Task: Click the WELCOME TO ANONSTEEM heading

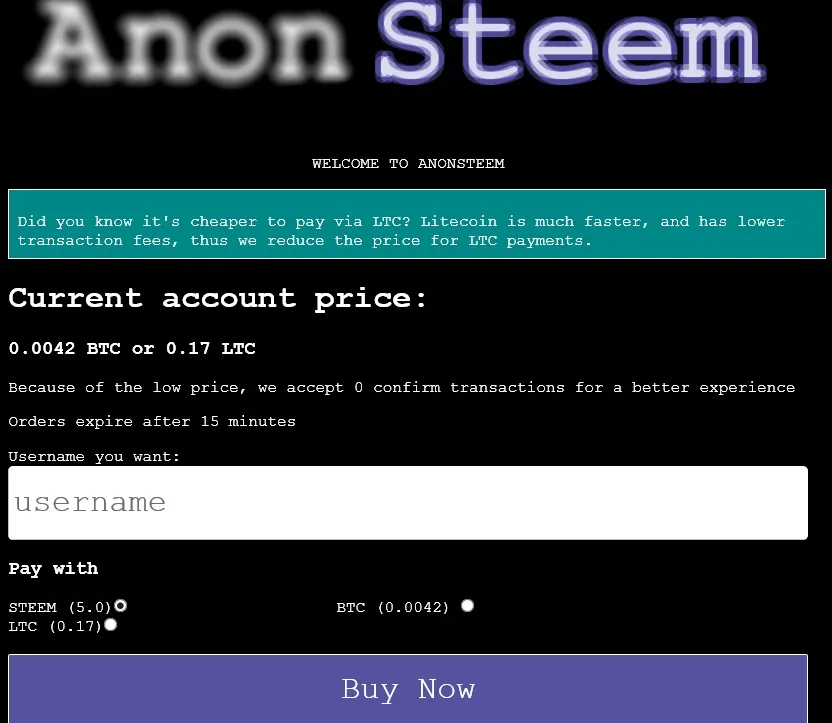Action: point(407,163)
